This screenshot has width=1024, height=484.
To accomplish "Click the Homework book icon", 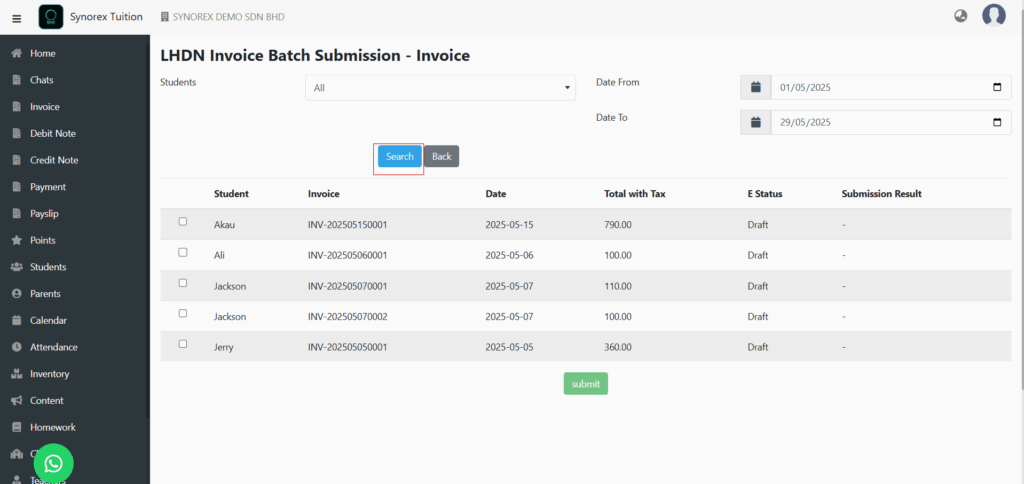I will [17, 428].
